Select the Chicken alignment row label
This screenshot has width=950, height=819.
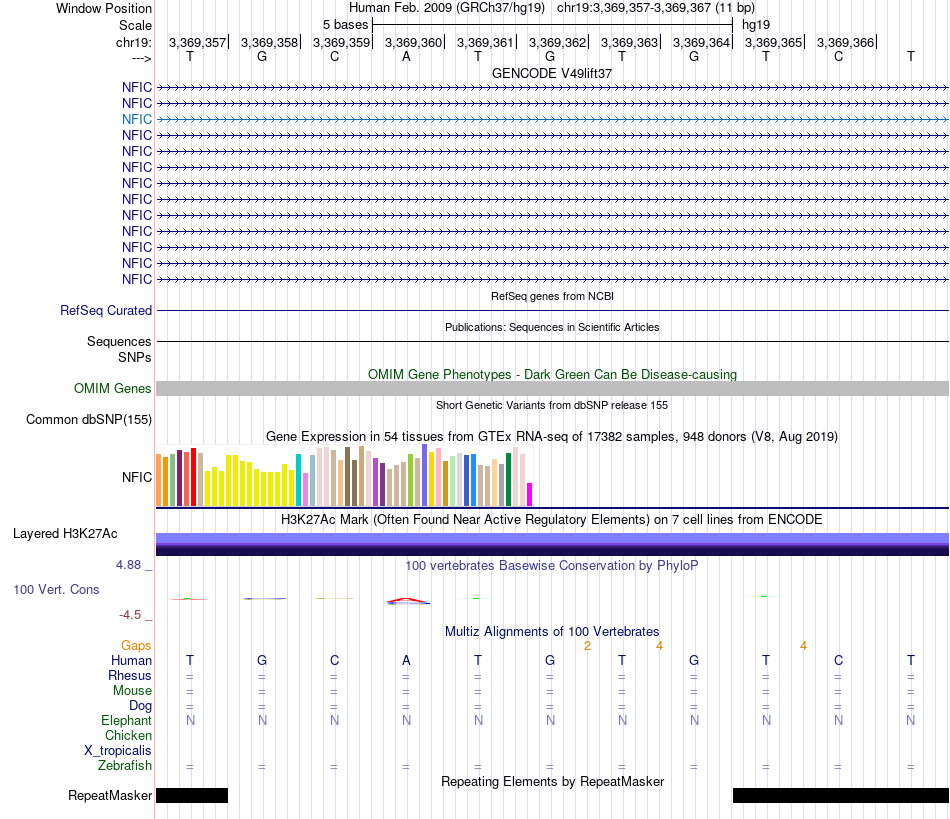click(x=128, y=735)
